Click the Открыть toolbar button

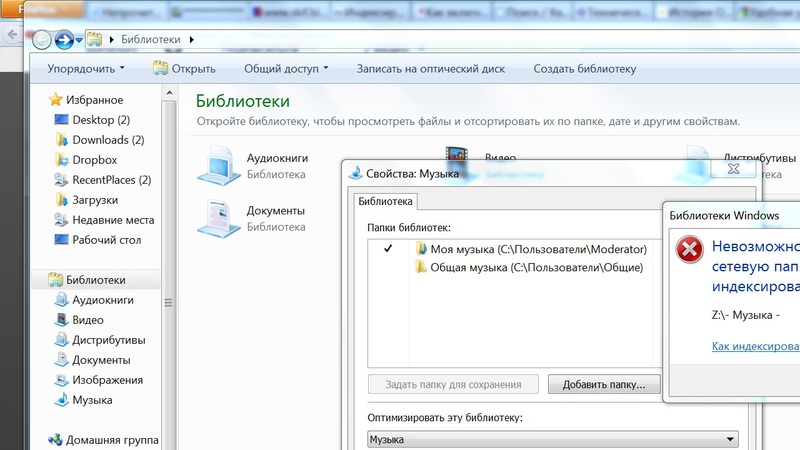tap(185, 68)
